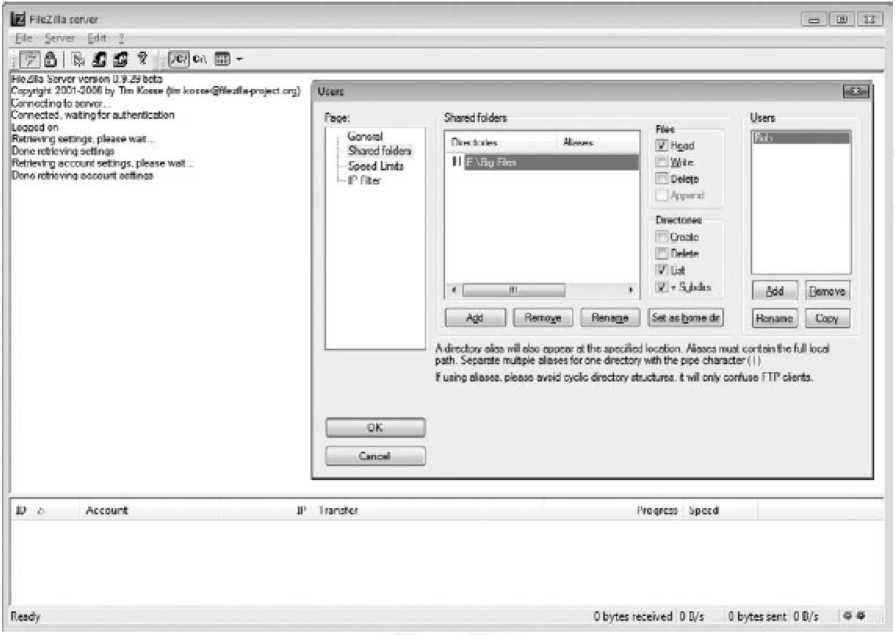Screen dimensions: 895x635
Task: Toggle the Directories List checkbox
Action: tap(662, 270)
